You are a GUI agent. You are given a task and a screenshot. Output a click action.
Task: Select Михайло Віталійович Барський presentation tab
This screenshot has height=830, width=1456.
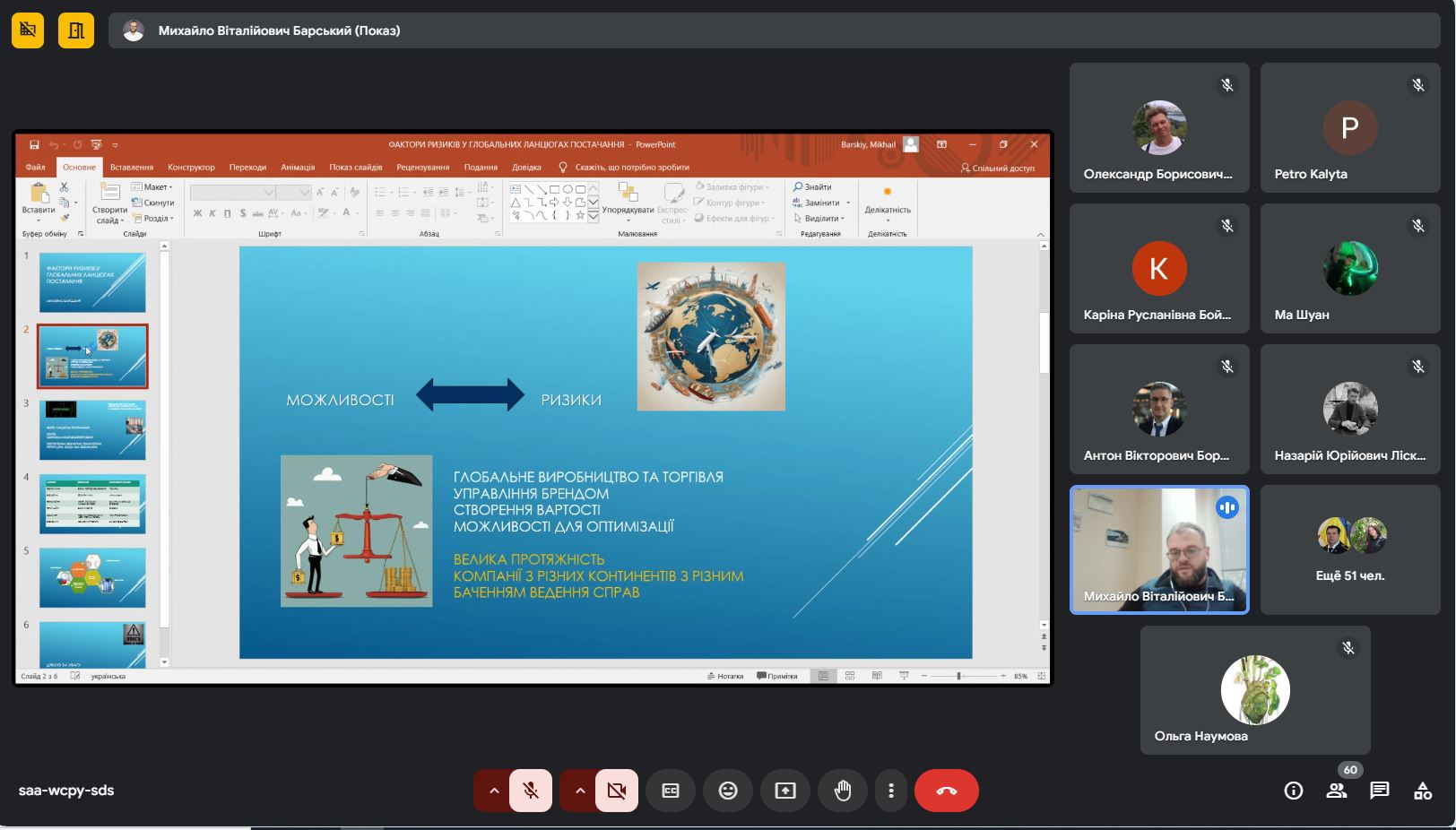pos(278,30)
